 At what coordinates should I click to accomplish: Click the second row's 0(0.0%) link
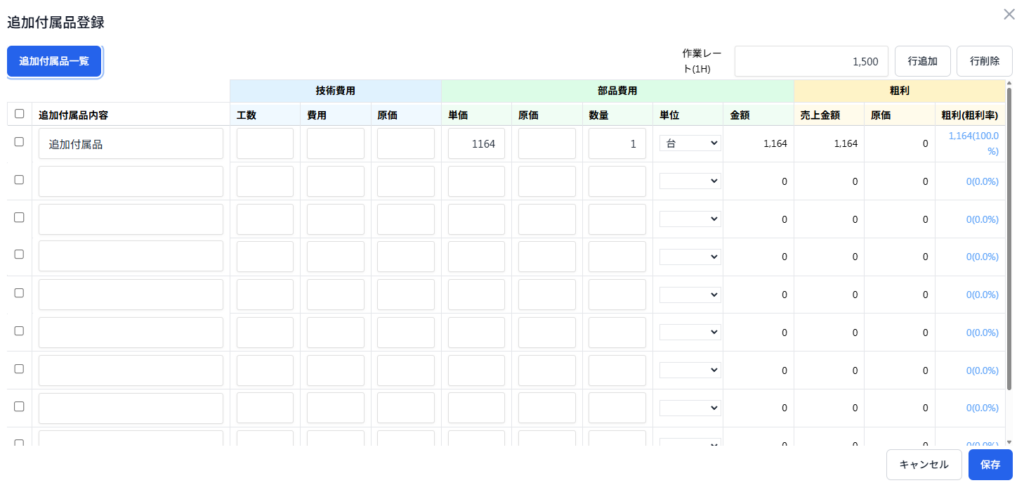pos(981,181)
